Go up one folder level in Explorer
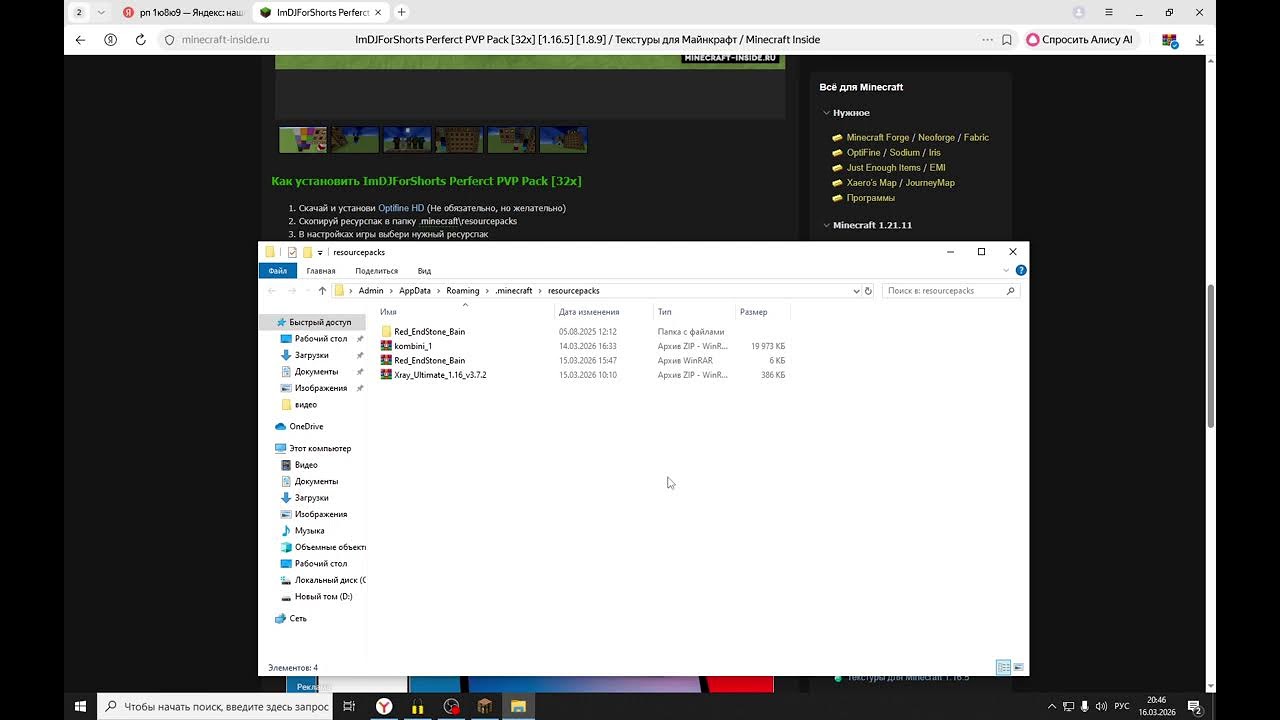 pos(322,291)
